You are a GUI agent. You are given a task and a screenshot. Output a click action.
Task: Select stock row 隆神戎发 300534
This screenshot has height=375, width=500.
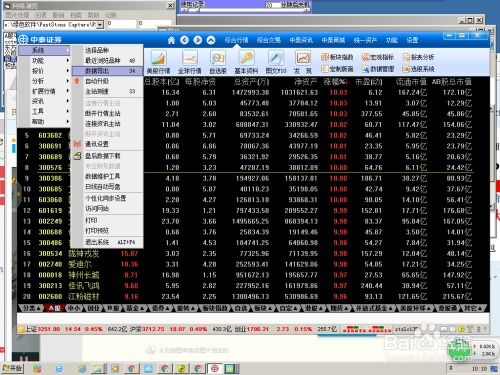point(253,254)
